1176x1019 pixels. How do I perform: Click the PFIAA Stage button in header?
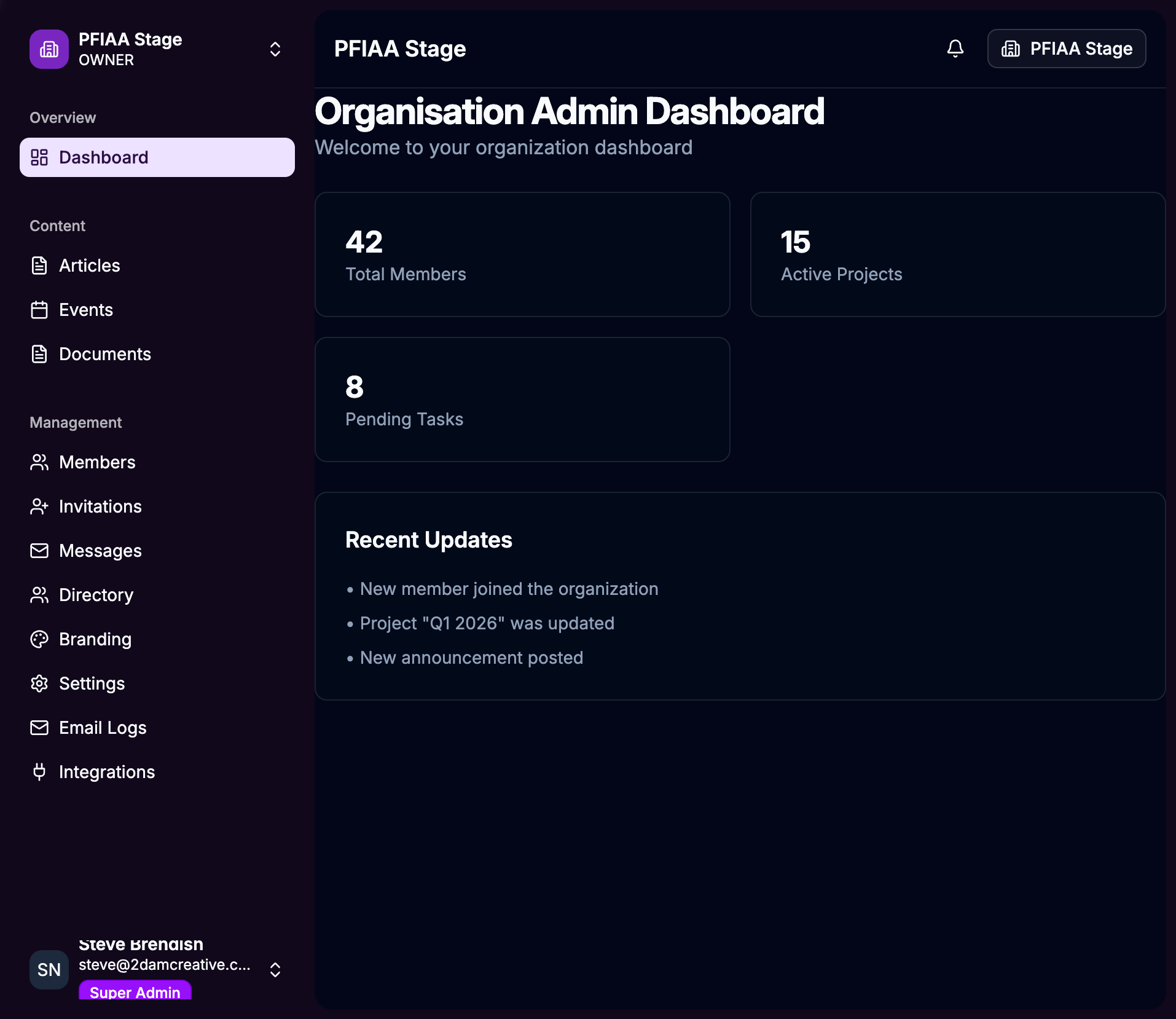(x=1067, y=49)
